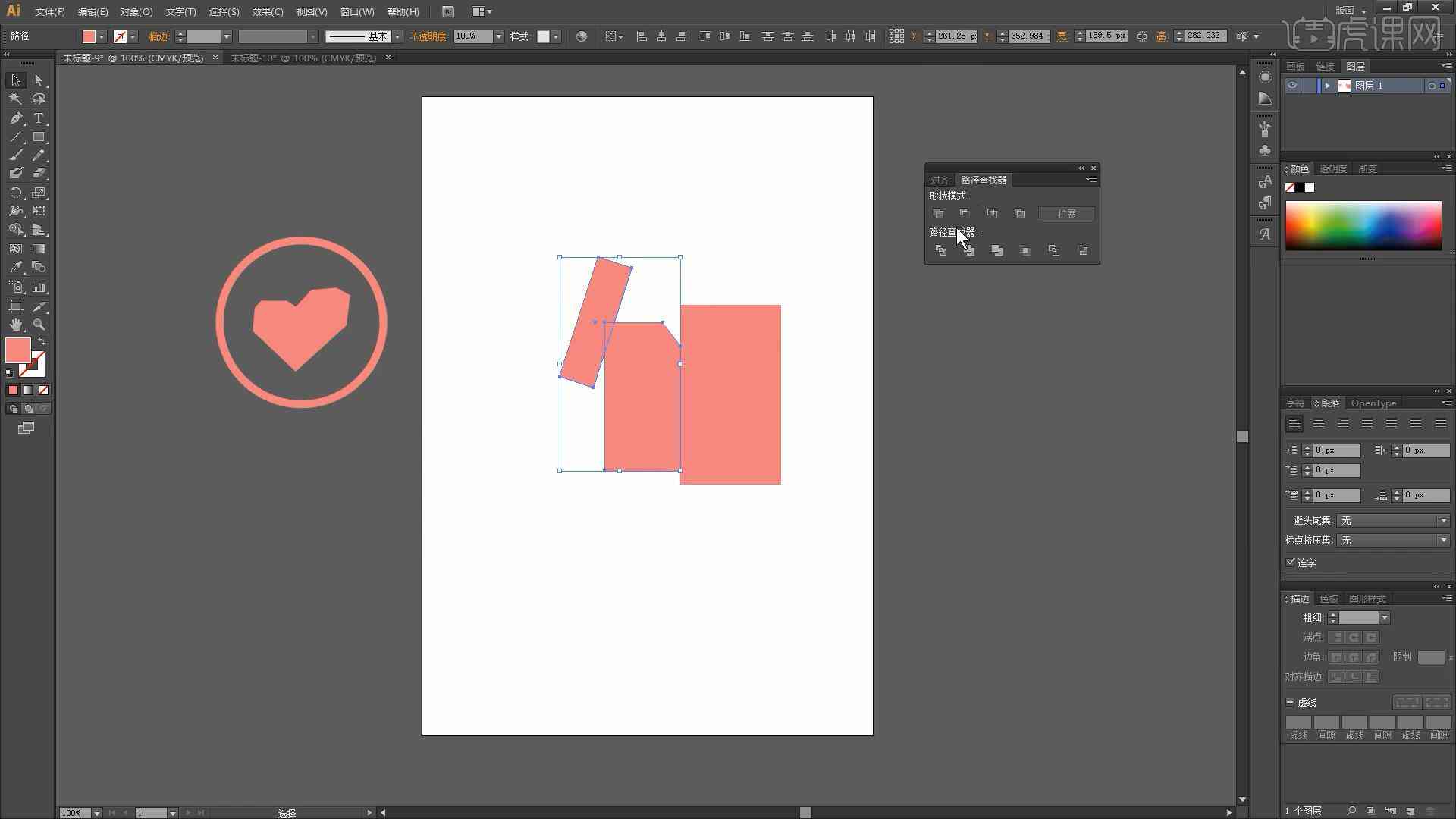The width and height of the screenshot is (1456, 819).
Task: Expand 图层1 in layers panel
Action: pyautogui.click(x=1327, y=85)
